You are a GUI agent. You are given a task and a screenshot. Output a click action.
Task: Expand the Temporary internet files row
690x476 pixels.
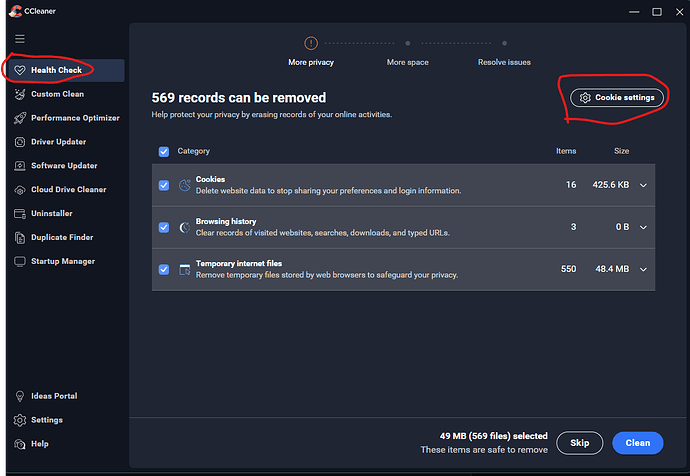643,269
